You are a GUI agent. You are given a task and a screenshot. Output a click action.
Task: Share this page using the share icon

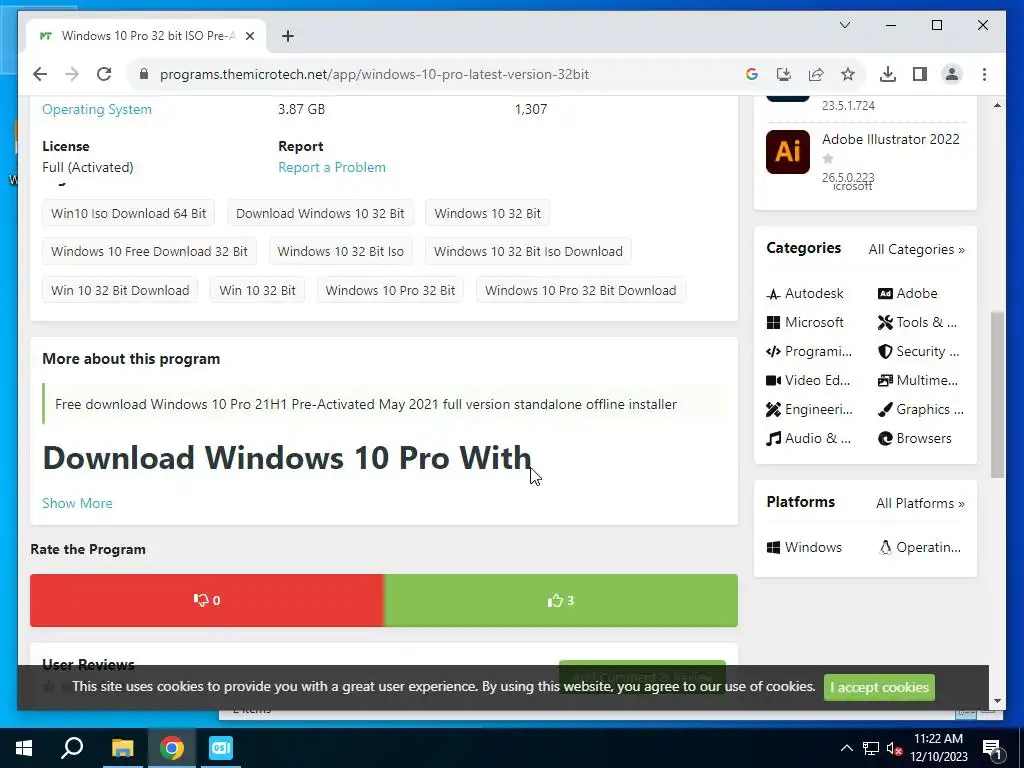(x=816, y=74)
